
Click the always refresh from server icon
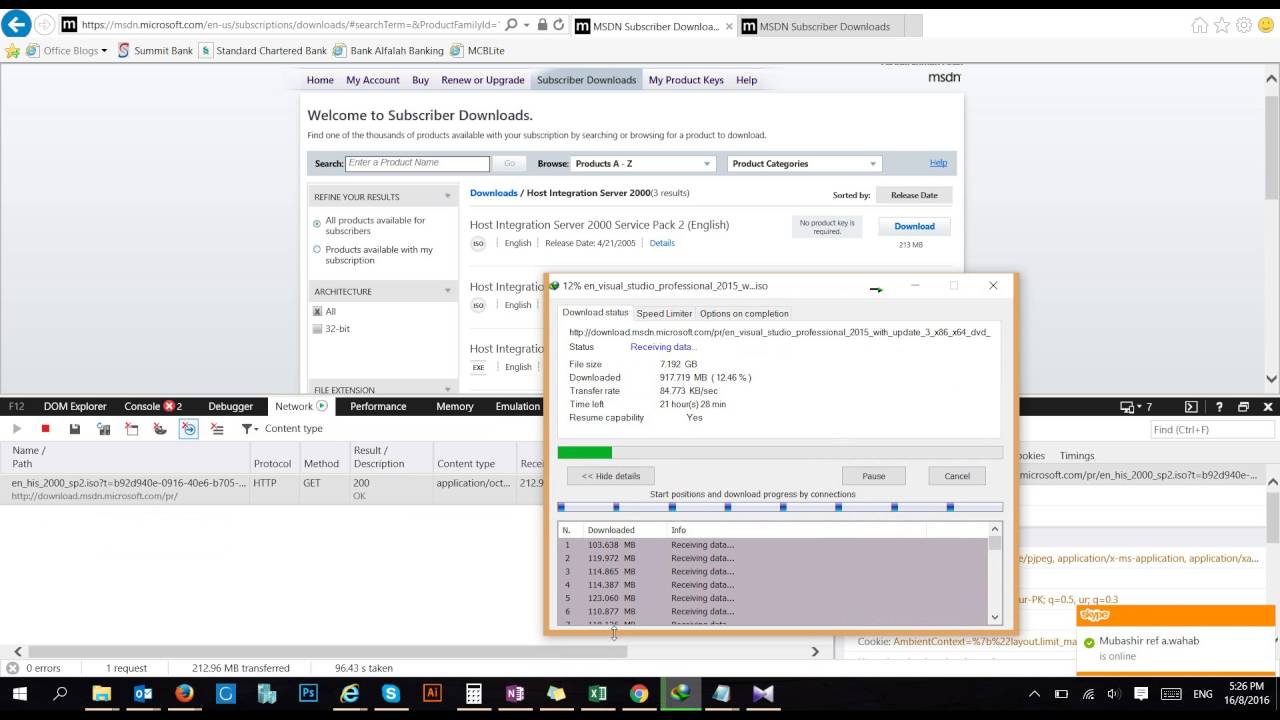(103, 429)
